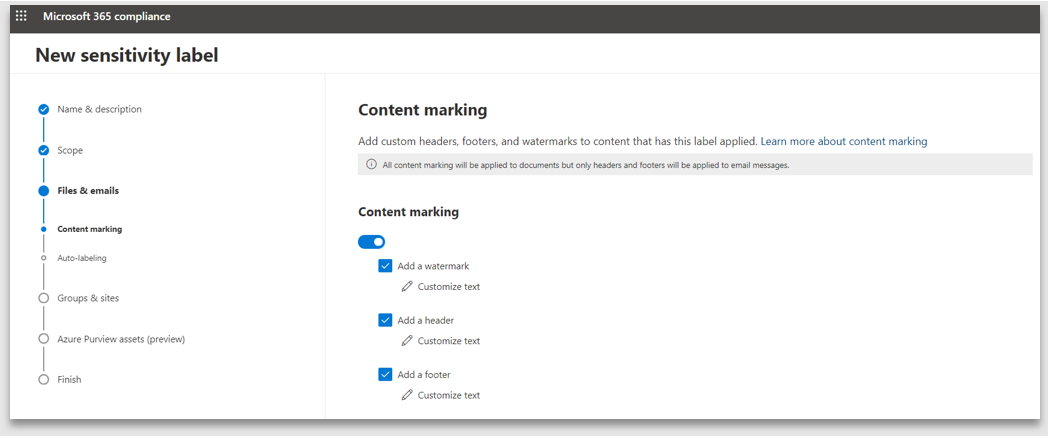
Task: Open the Azure Purview assets (preview) step
Action: [x=120, y=339]
